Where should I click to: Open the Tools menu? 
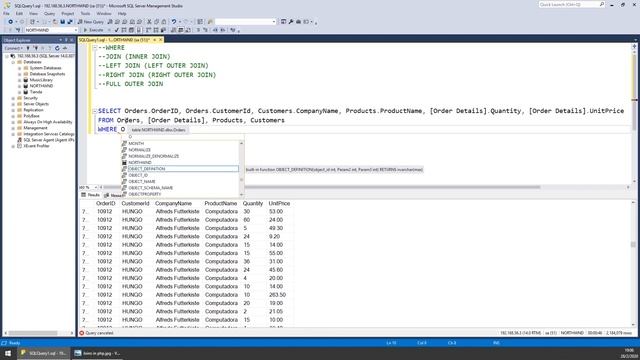click(x=85, y=13)
